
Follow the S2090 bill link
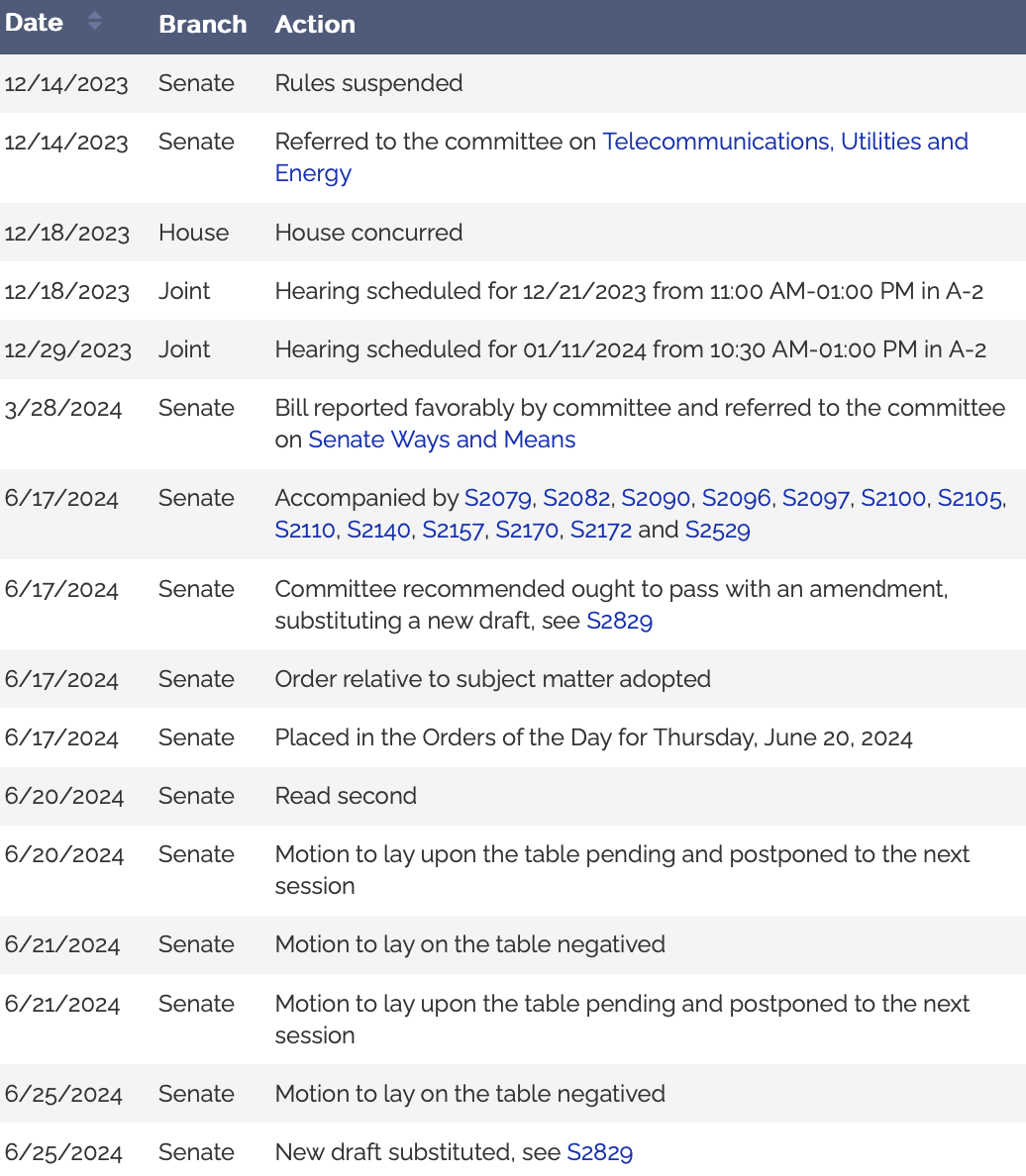(x=655, y=498)
